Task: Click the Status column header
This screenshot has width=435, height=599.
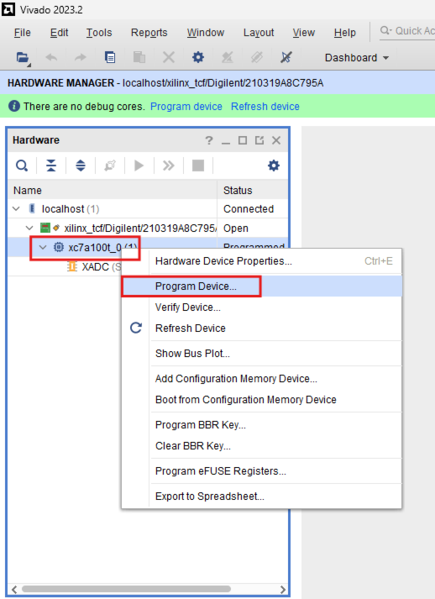Action: tap(253, 190)
